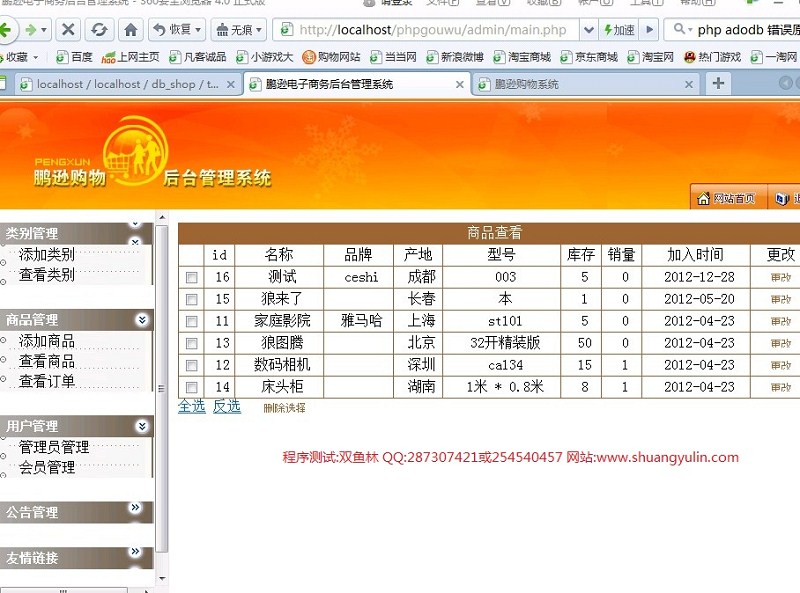This screenshot has height=593, width=800.
Task: Collapse the 用户管理 sidebar section
Action: [142, 426]
